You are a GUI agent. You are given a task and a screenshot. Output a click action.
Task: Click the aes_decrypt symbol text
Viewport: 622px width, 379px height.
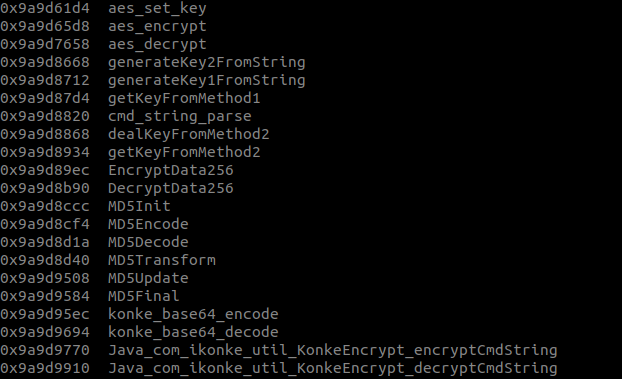coord(157,44)
